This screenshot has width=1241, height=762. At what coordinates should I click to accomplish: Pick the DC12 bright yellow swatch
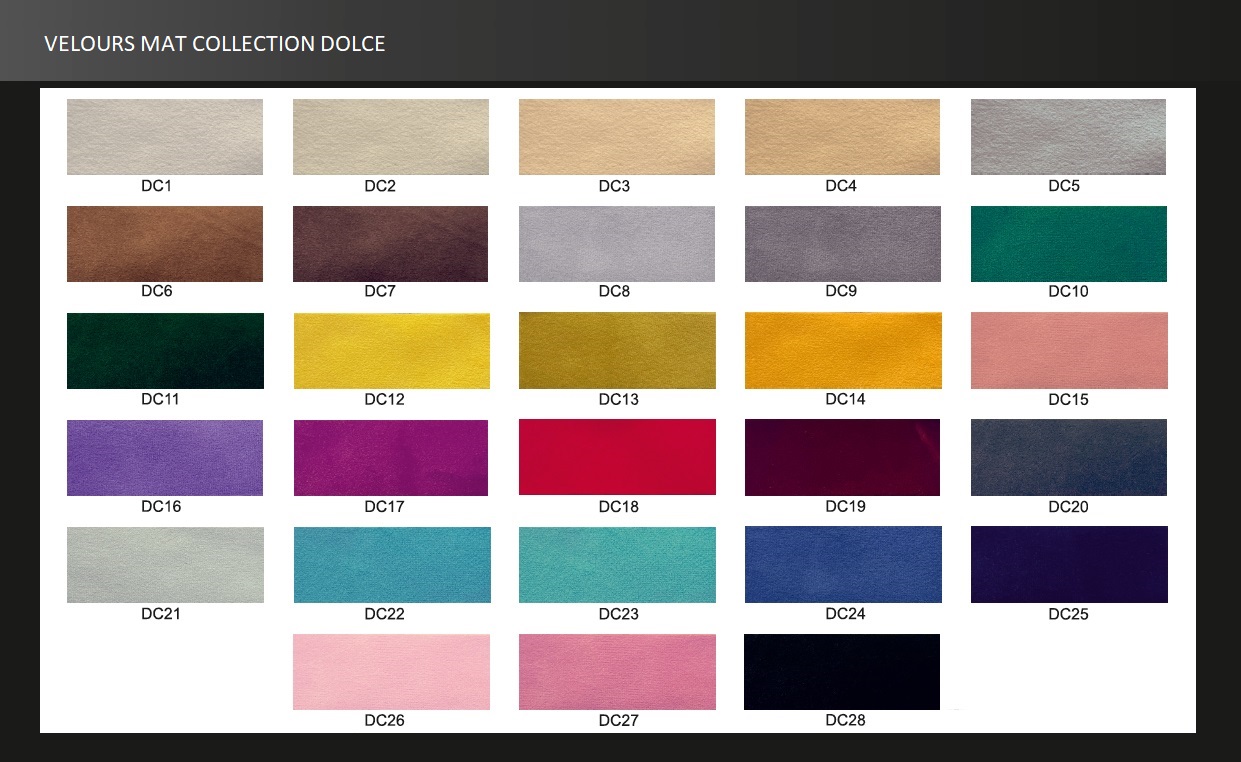coord(392,351)
